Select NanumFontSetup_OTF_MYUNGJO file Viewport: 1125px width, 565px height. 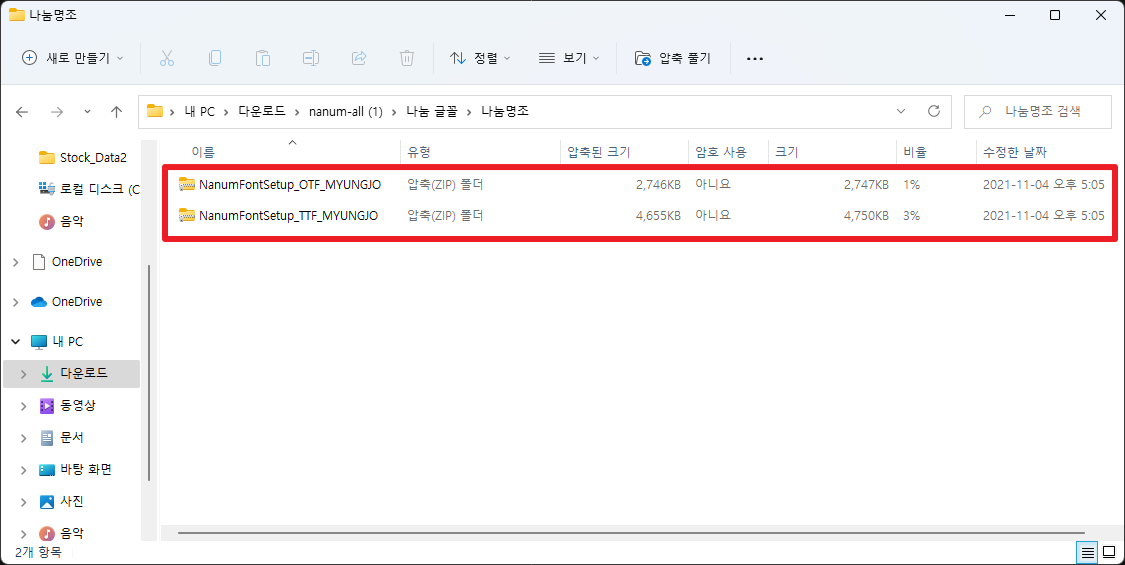[290, 185]
